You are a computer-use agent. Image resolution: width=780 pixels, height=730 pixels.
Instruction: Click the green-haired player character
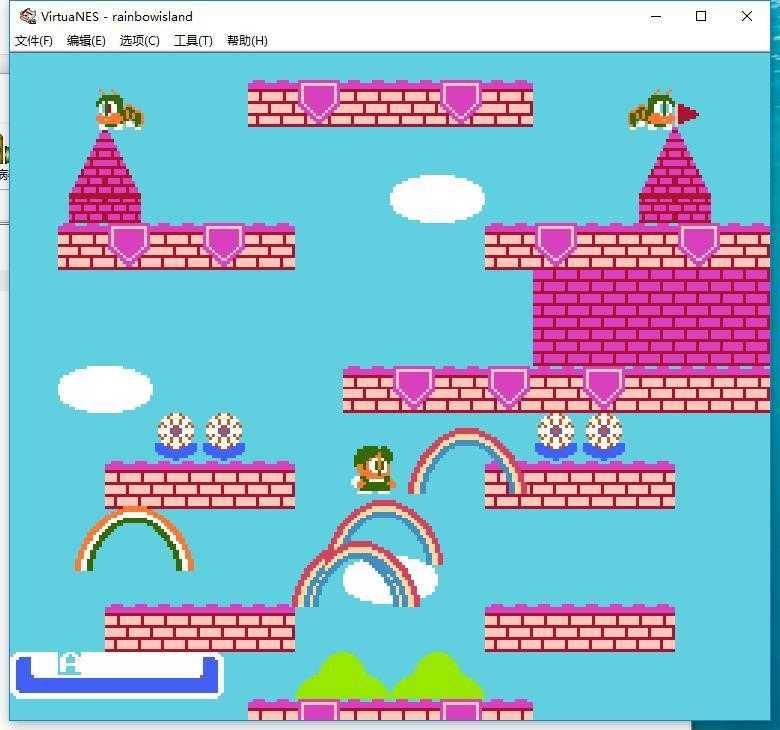coord(374,469)
